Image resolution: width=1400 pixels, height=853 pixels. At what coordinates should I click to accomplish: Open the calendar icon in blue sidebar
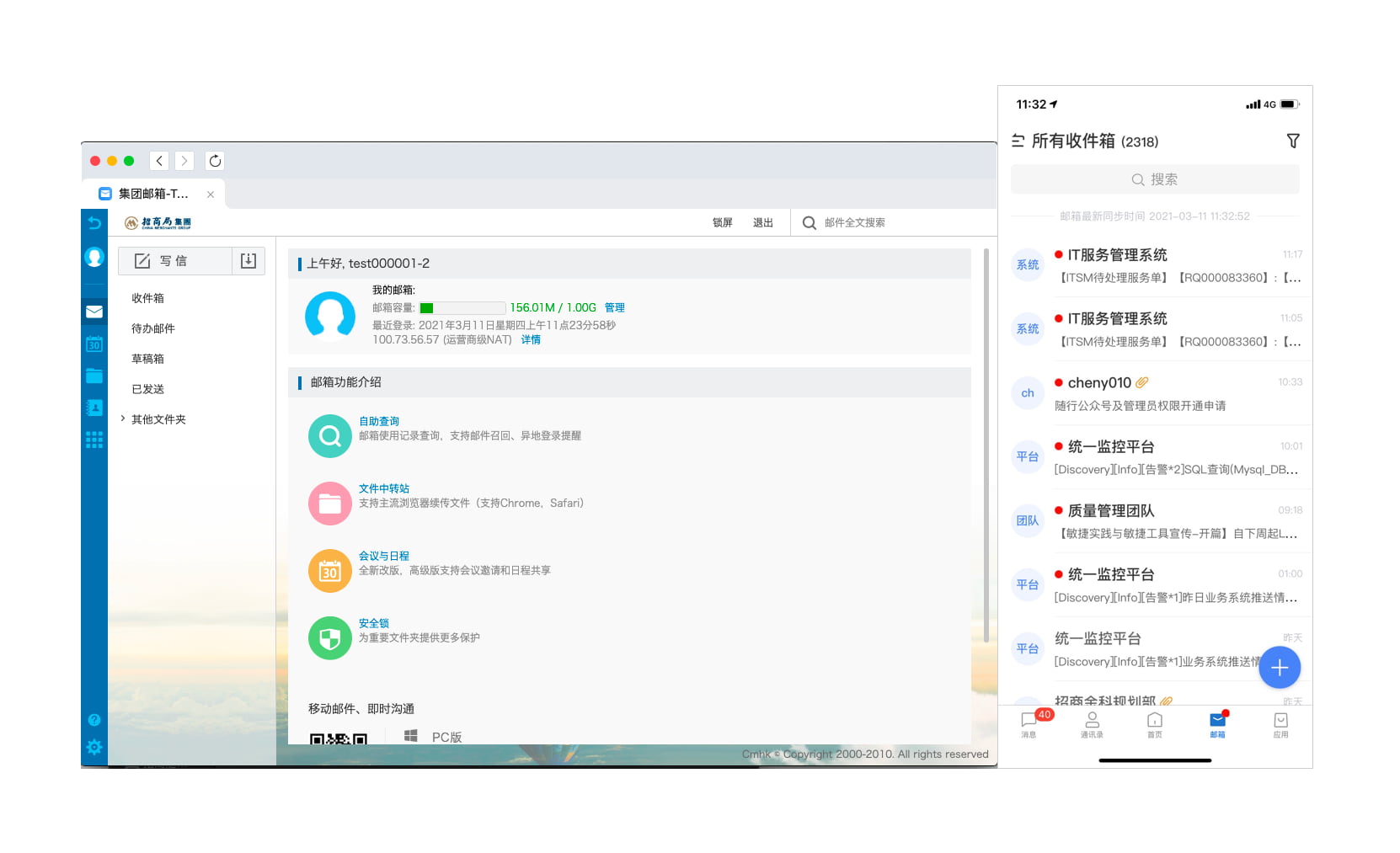pos(94,344)
